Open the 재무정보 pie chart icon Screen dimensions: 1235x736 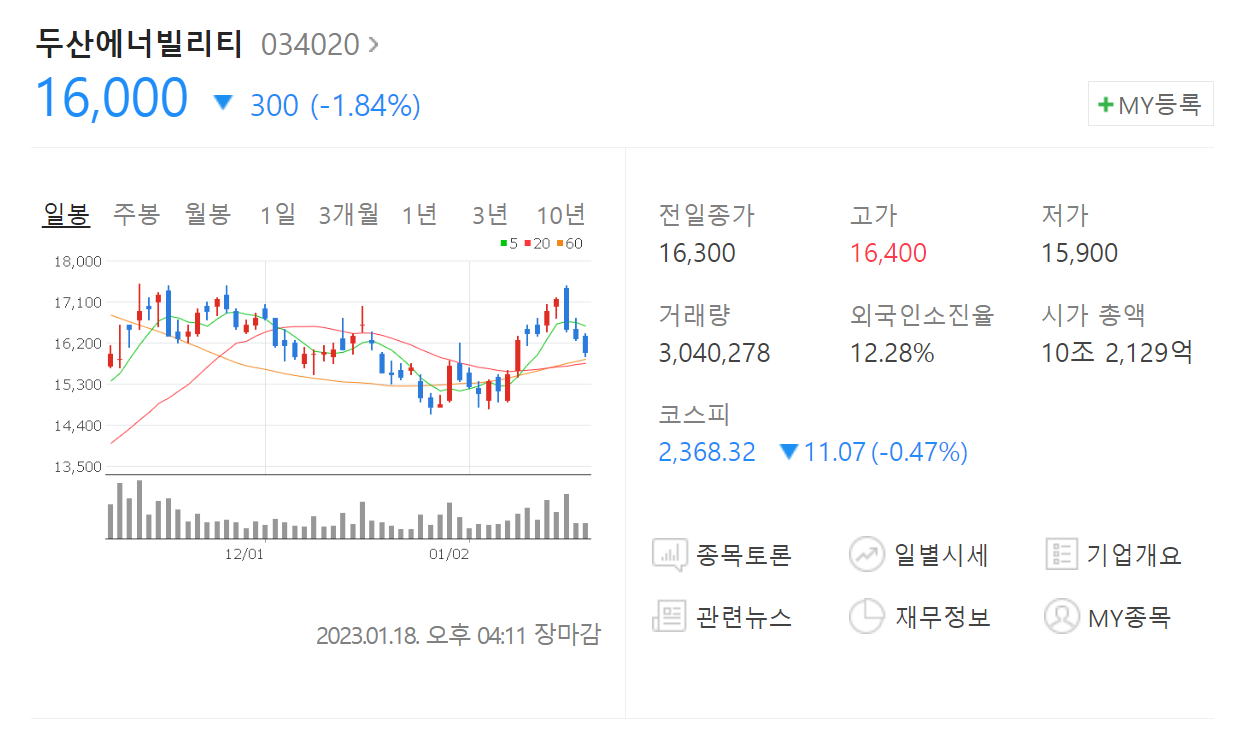click(867, 616)
